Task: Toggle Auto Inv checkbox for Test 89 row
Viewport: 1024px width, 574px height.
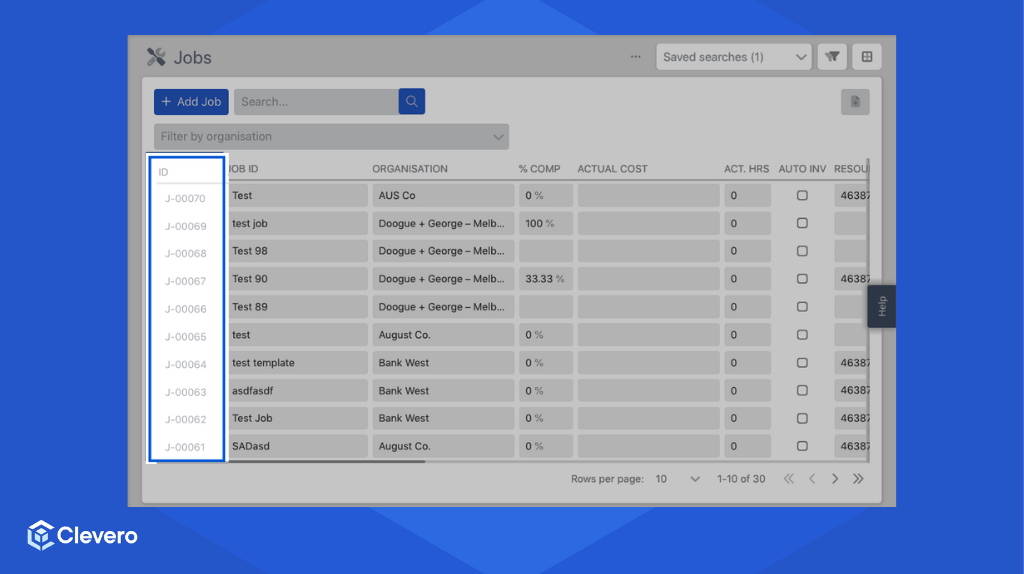Action: click(x=802, y=307)
